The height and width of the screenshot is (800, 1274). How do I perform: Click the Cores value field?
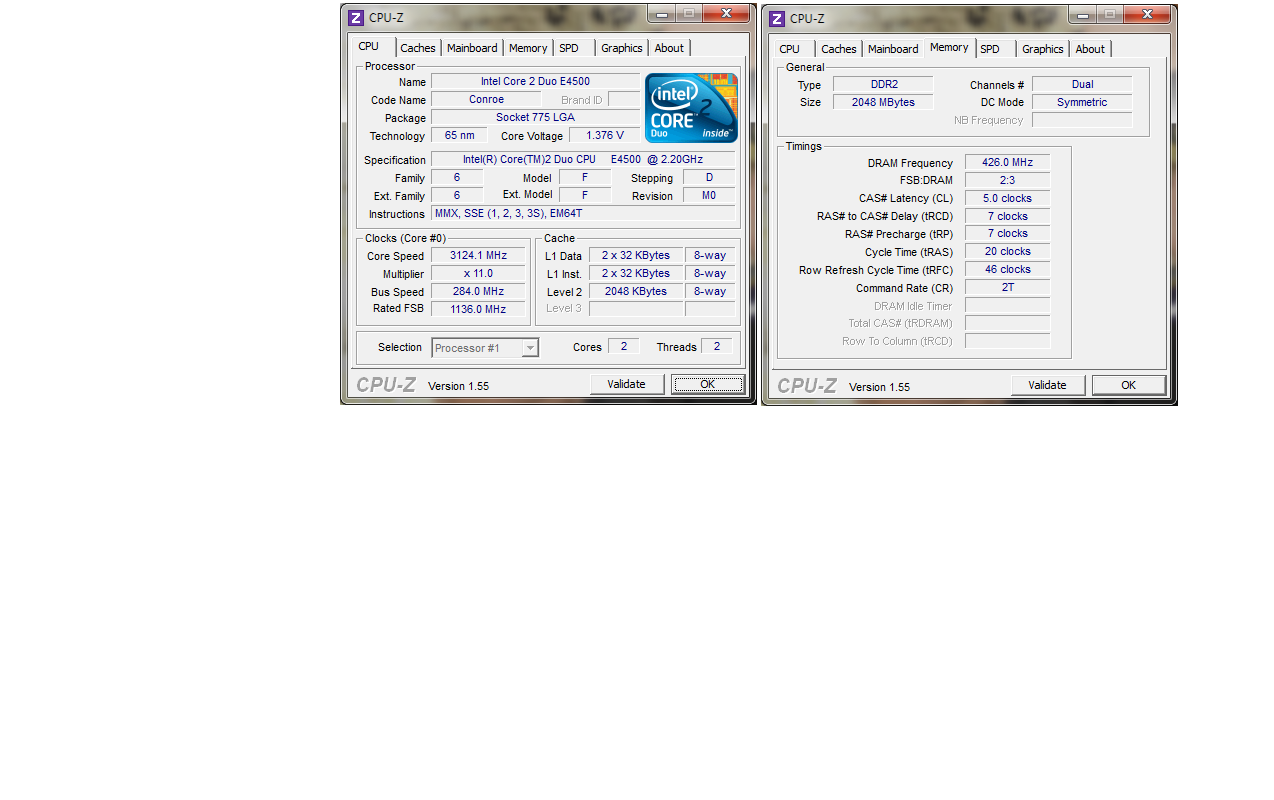pyautogui.click(x=623, y=346)
